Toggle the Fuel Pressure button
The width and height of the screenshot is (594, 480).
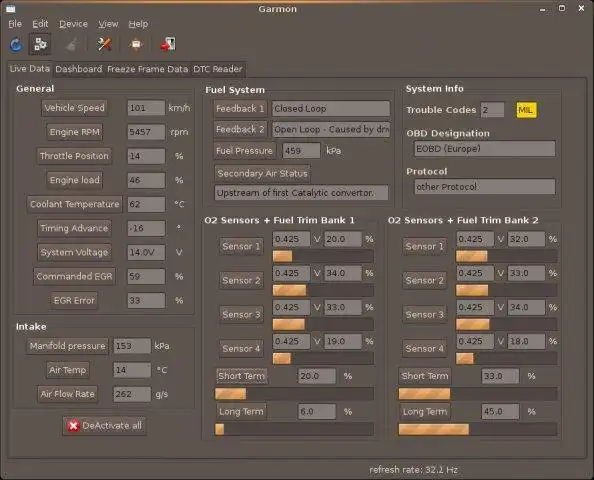[x=244, y=151]
